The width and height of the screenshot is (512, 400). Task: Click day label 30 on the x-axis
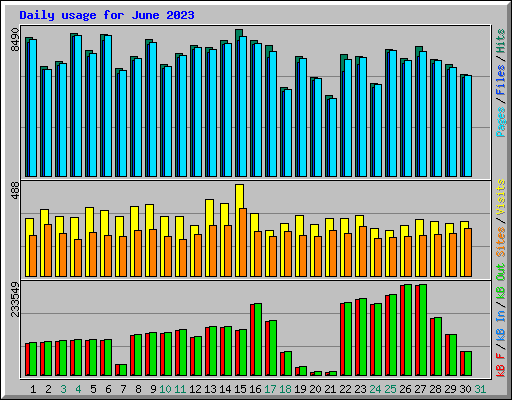pos(465,389)
